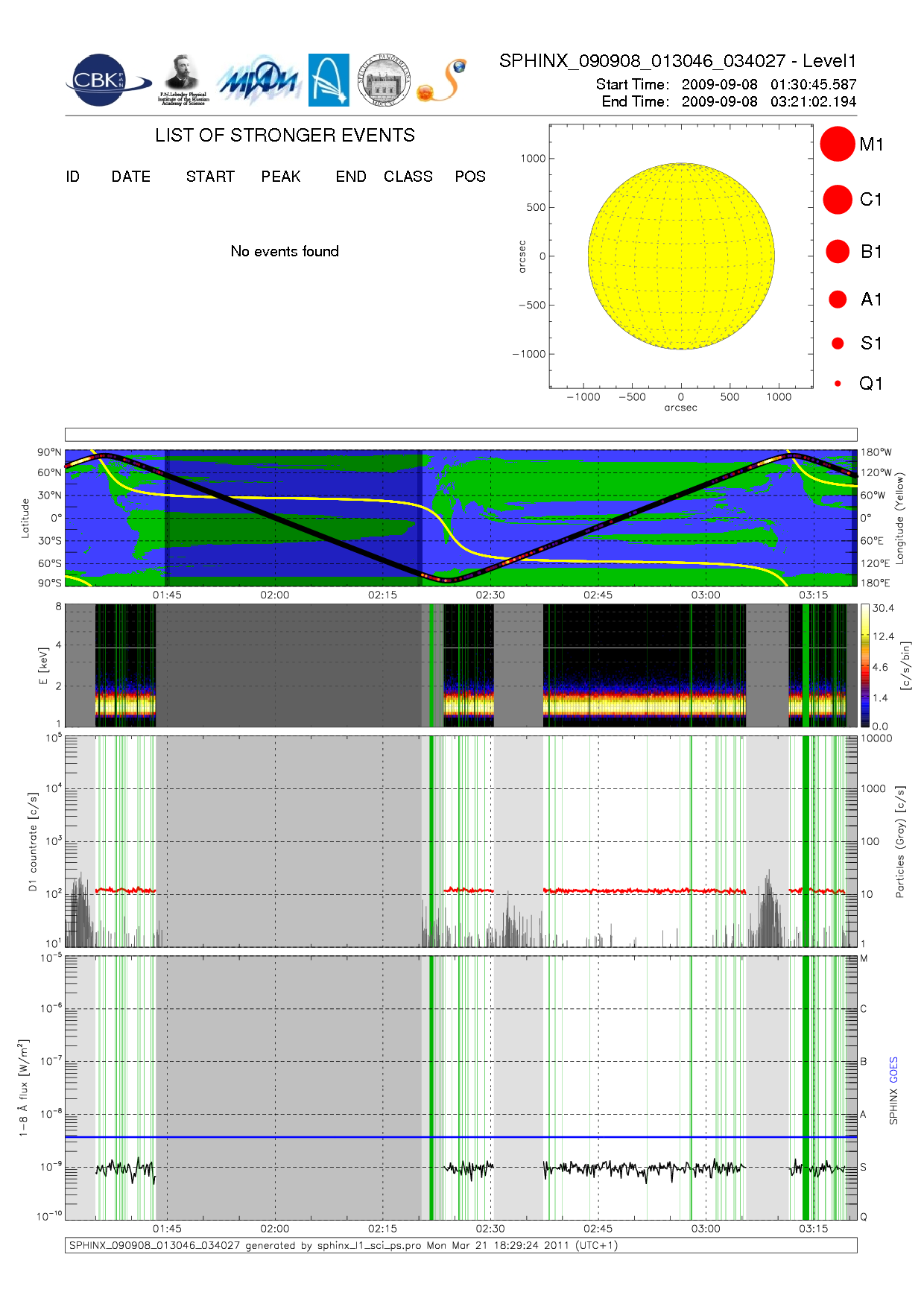Click the C1 red circle in legend
924x1307 pixels.
tap(837, 199)
